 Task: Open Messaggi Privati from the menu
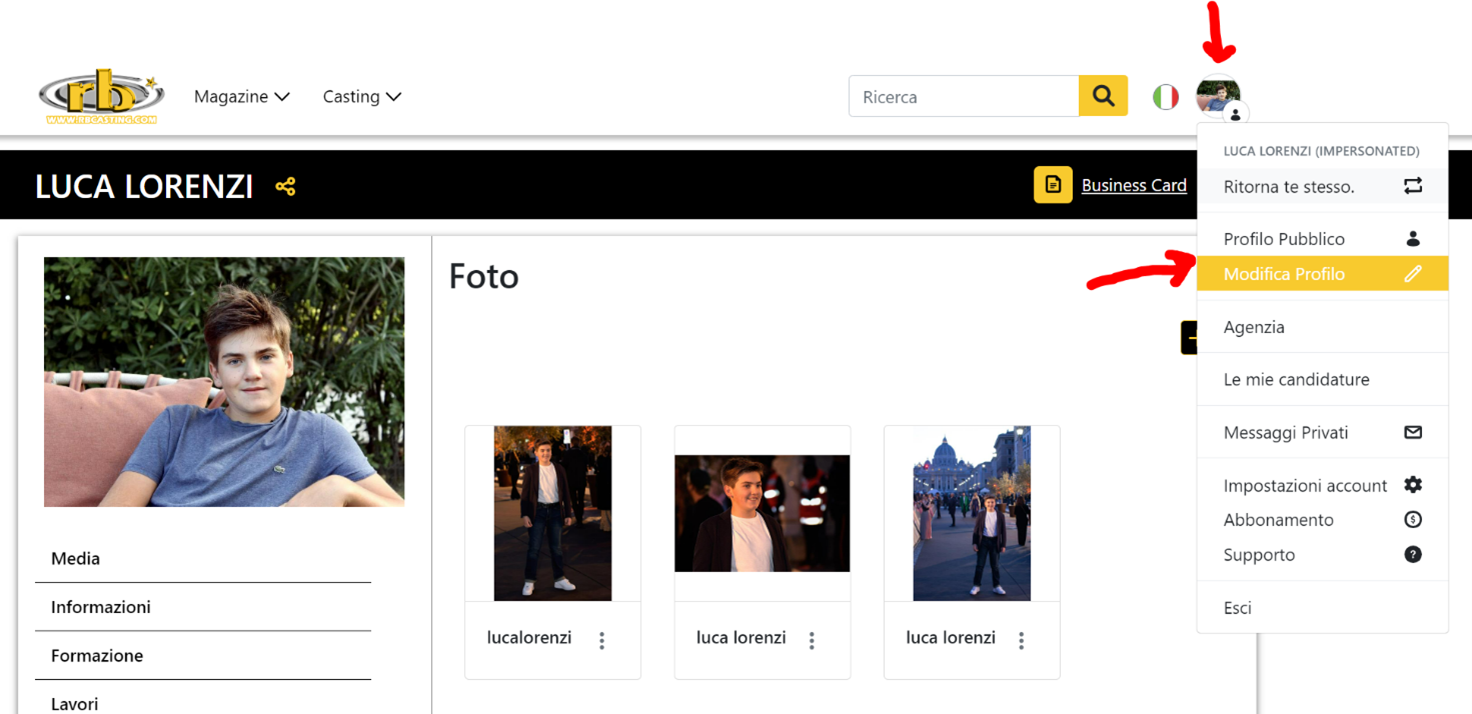(x=1322, y=432)
